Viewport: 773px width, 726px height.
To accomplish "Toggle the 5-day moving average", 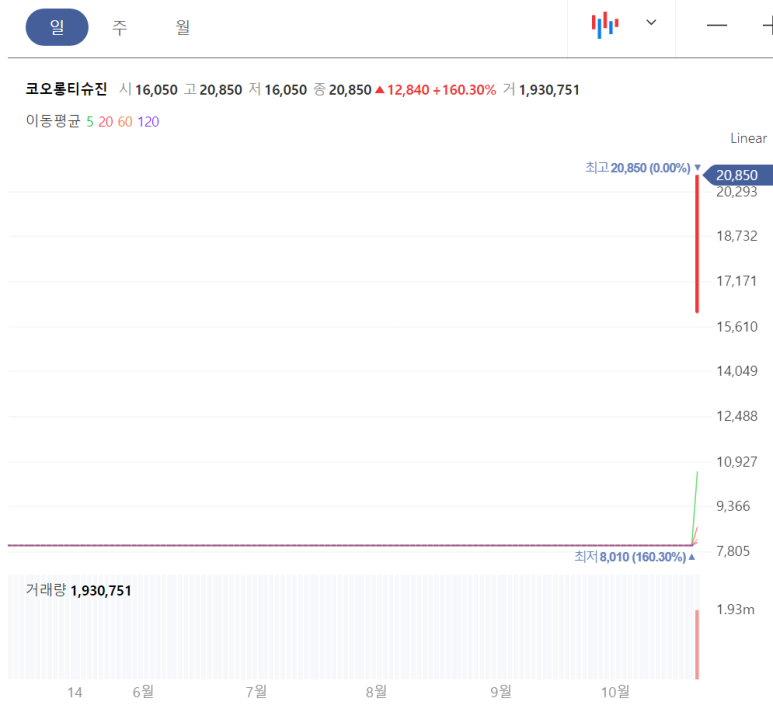I will pyautogui.click(x=90, y=122).
